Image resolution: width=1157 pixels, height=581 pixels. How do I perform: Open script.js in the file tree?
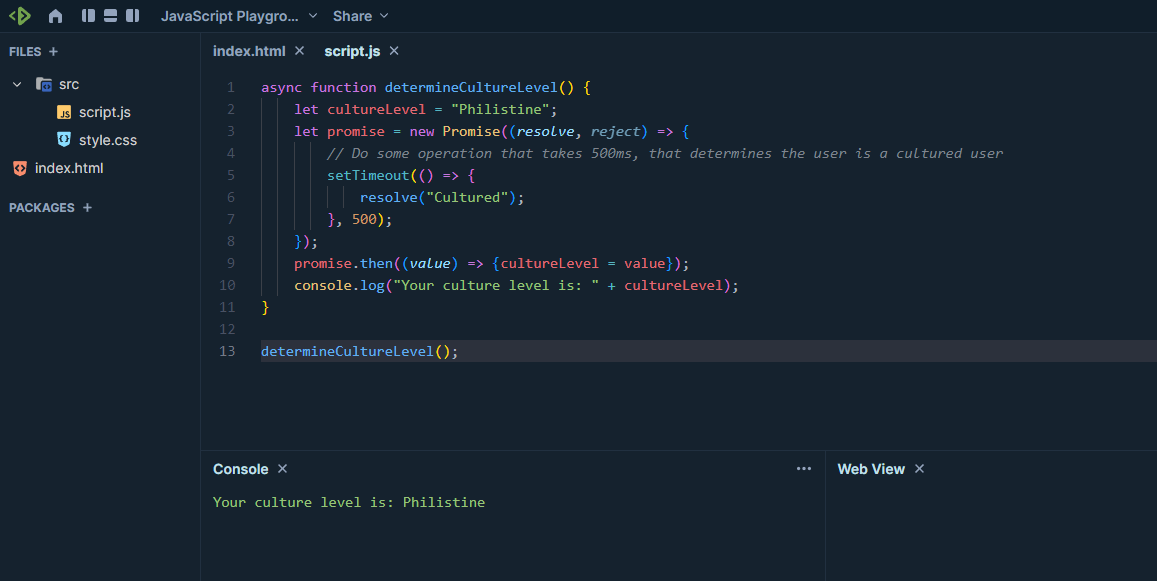(x=104, y=112)
